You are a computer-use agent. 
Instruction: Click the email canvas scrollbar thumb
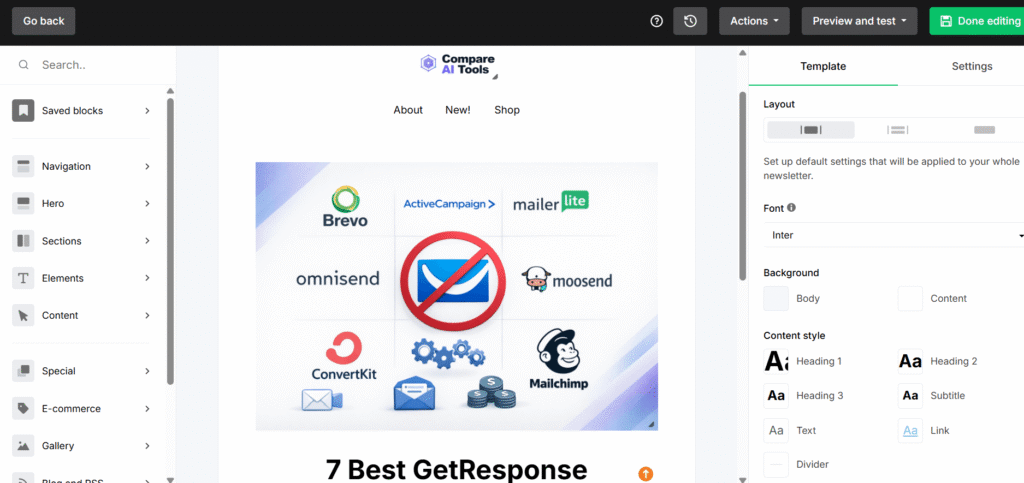pos(742,186)
